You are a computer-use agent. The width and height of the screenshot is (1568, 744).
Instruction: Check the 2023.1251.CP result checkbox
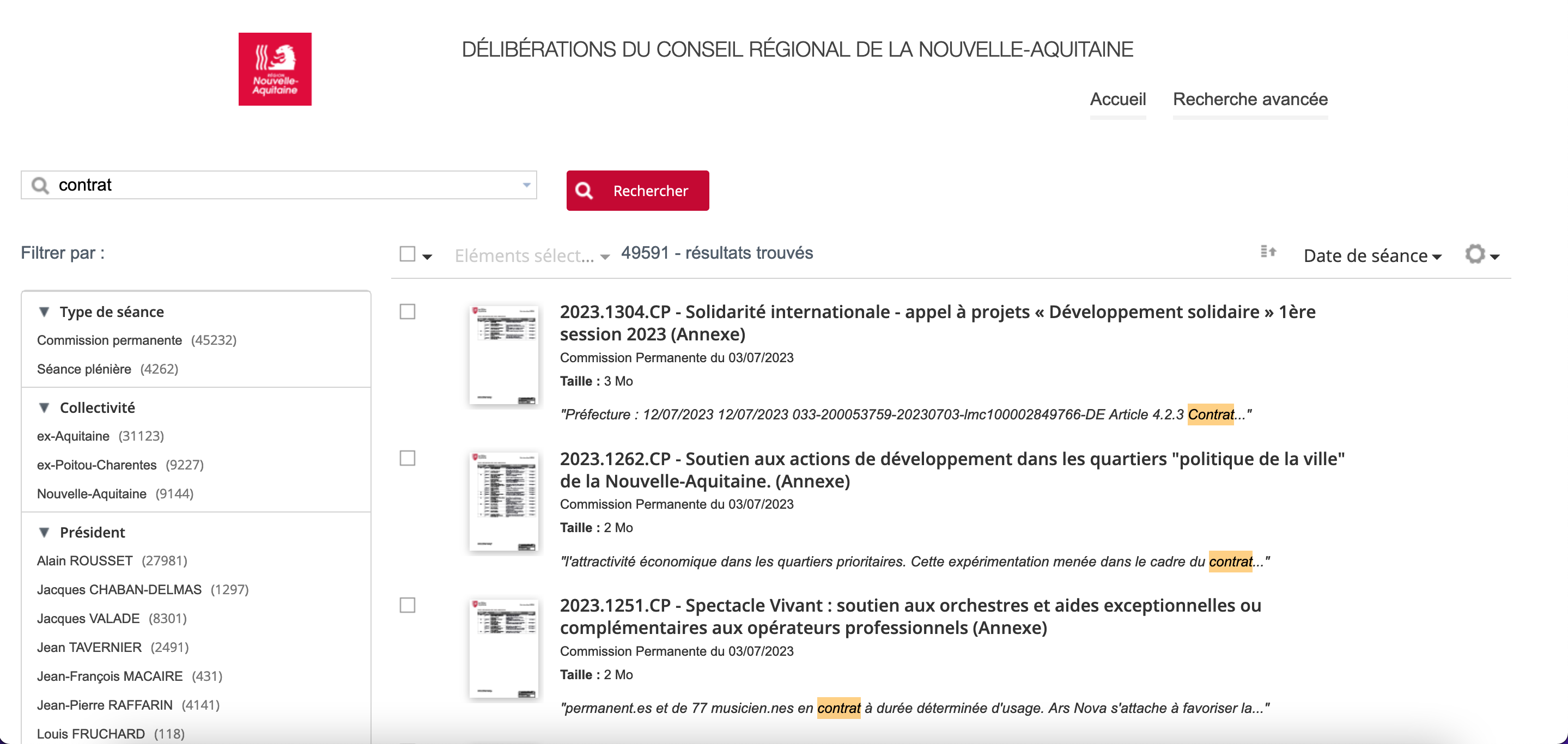coord(407,605)
